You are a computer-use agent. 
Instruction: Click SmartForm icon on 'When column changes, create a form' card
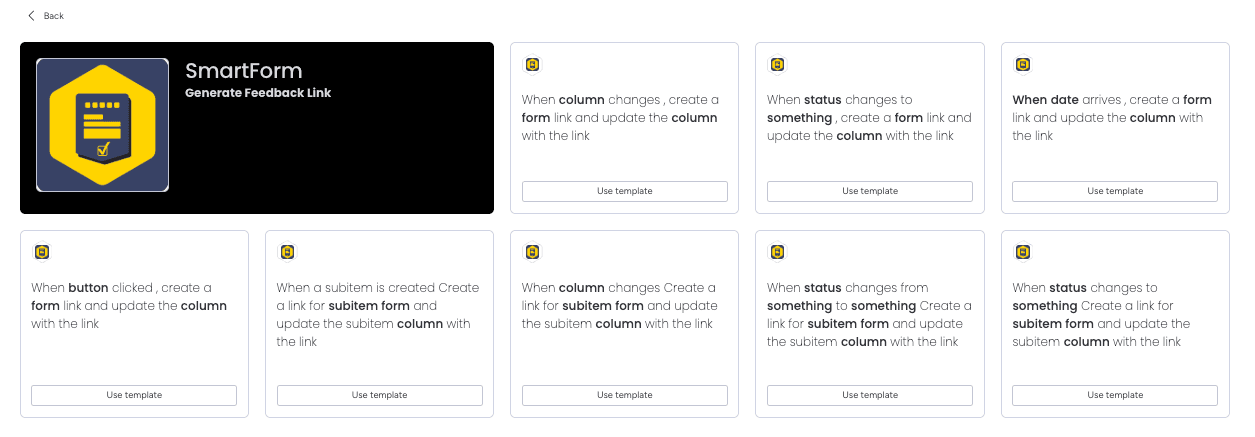tap(533, 64)
